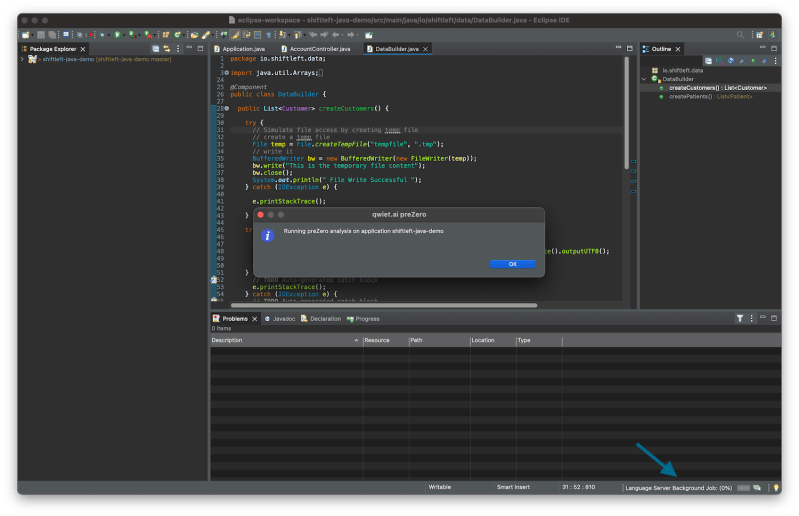Click the Type column header
Viewport: 799px width, 516px height.
point(539,340)
